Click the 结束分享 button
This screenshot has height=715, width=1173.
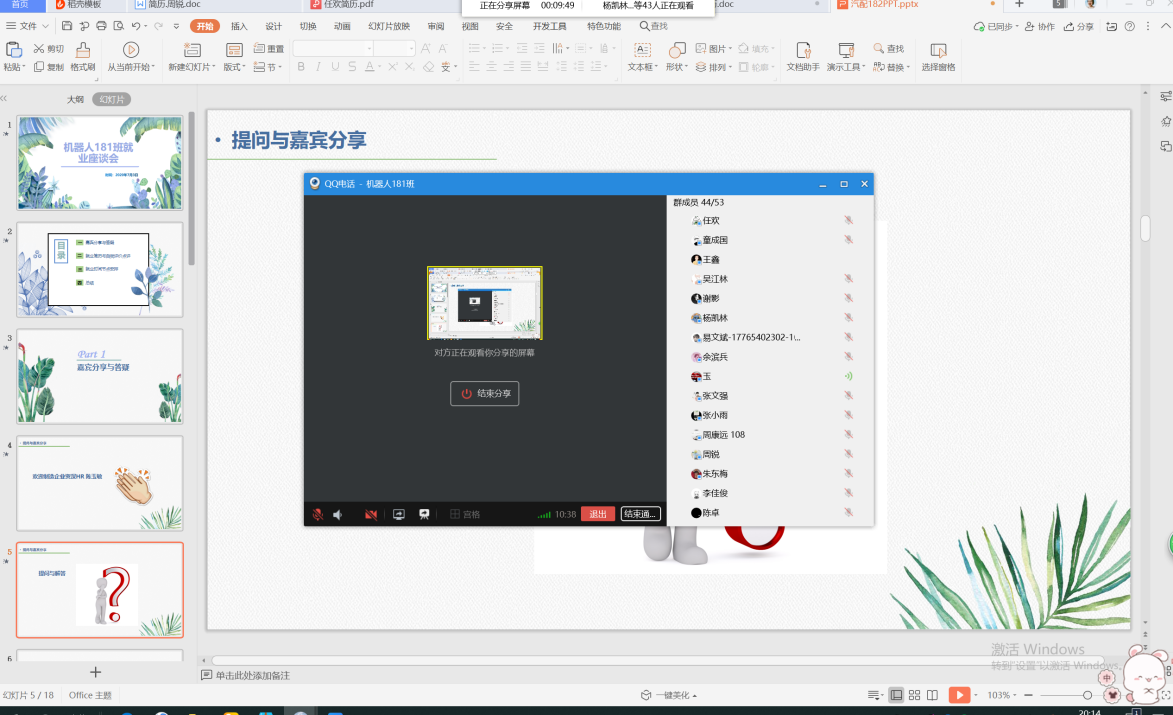pyautogui.click(x=485, y=393)
